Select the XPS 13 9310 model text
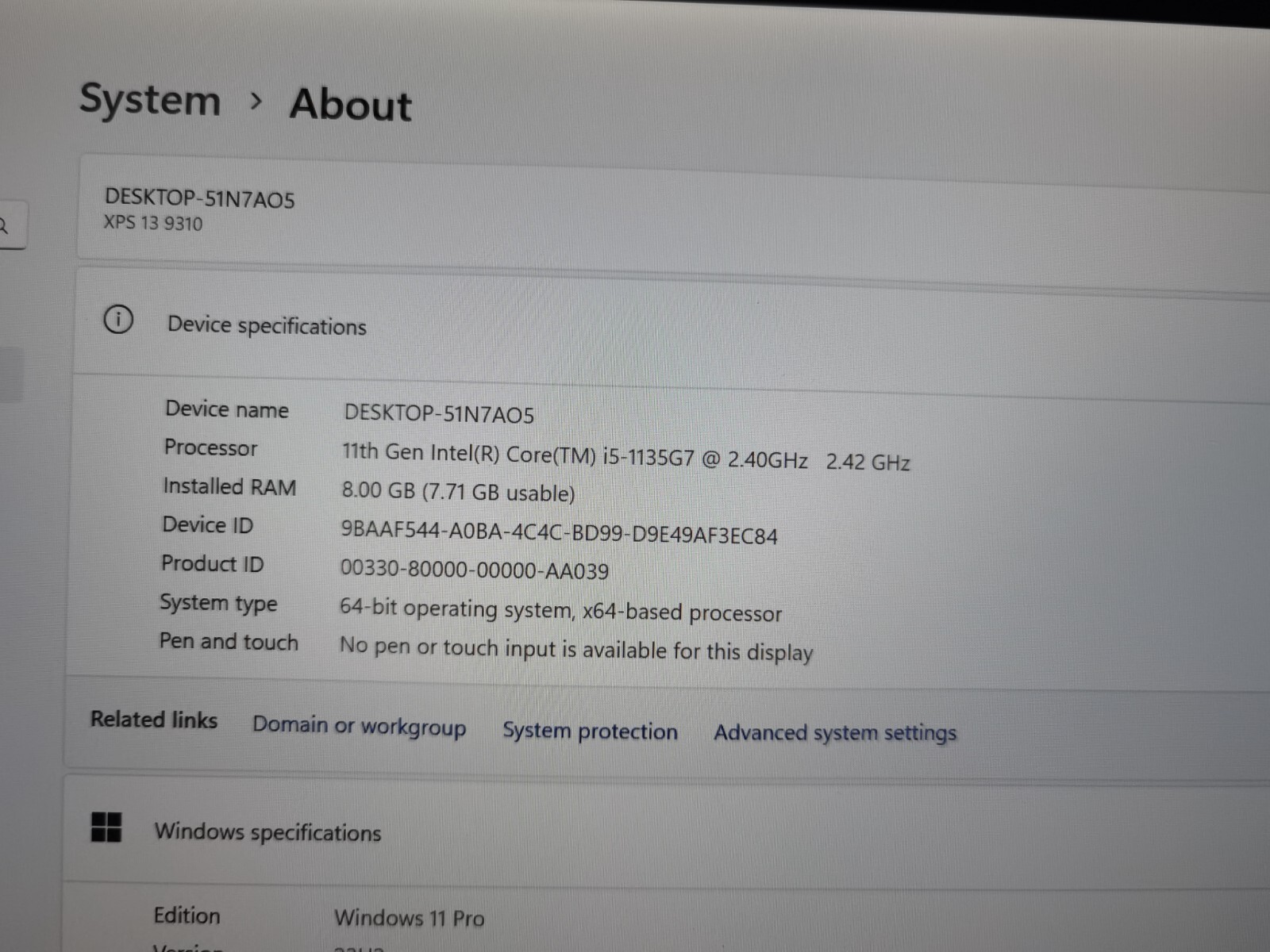Screen dimensions: 1270x952 tap(153, 223)
